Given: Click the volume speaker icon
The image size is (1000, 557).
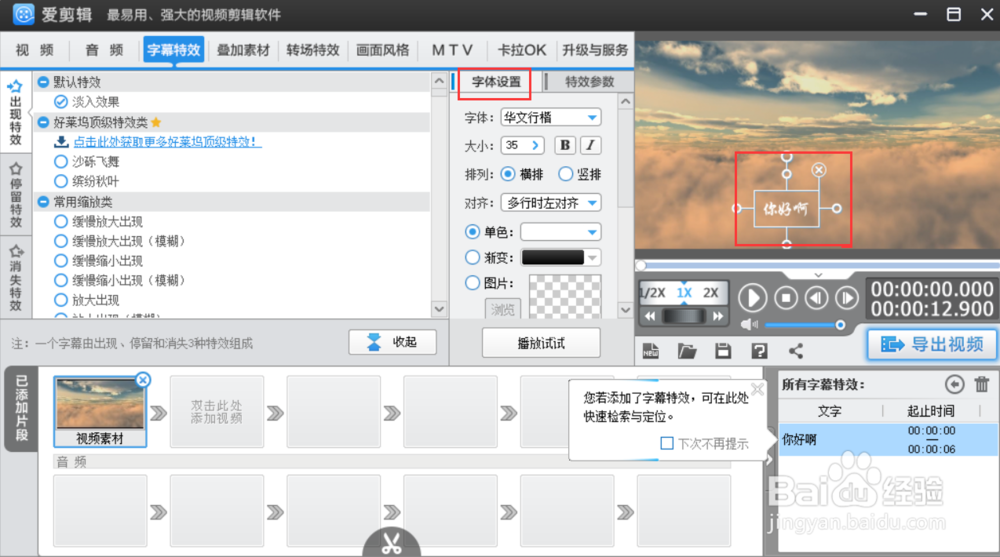Looking at the screenshot, I should (x=749, y=325).
